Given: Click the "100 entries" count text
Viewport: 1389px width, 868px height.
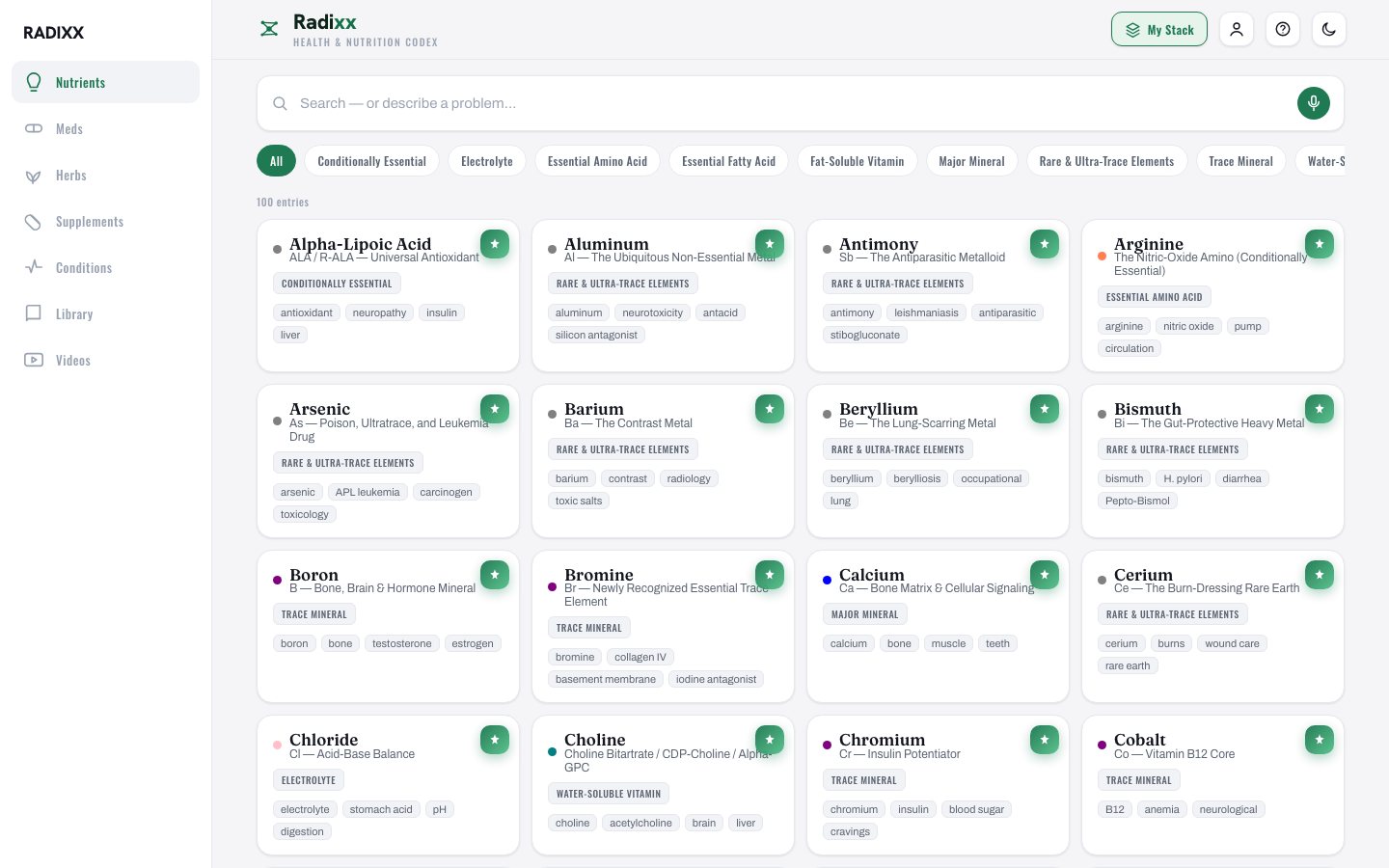Looking at the screenshot, I should [x=283, y=203].
